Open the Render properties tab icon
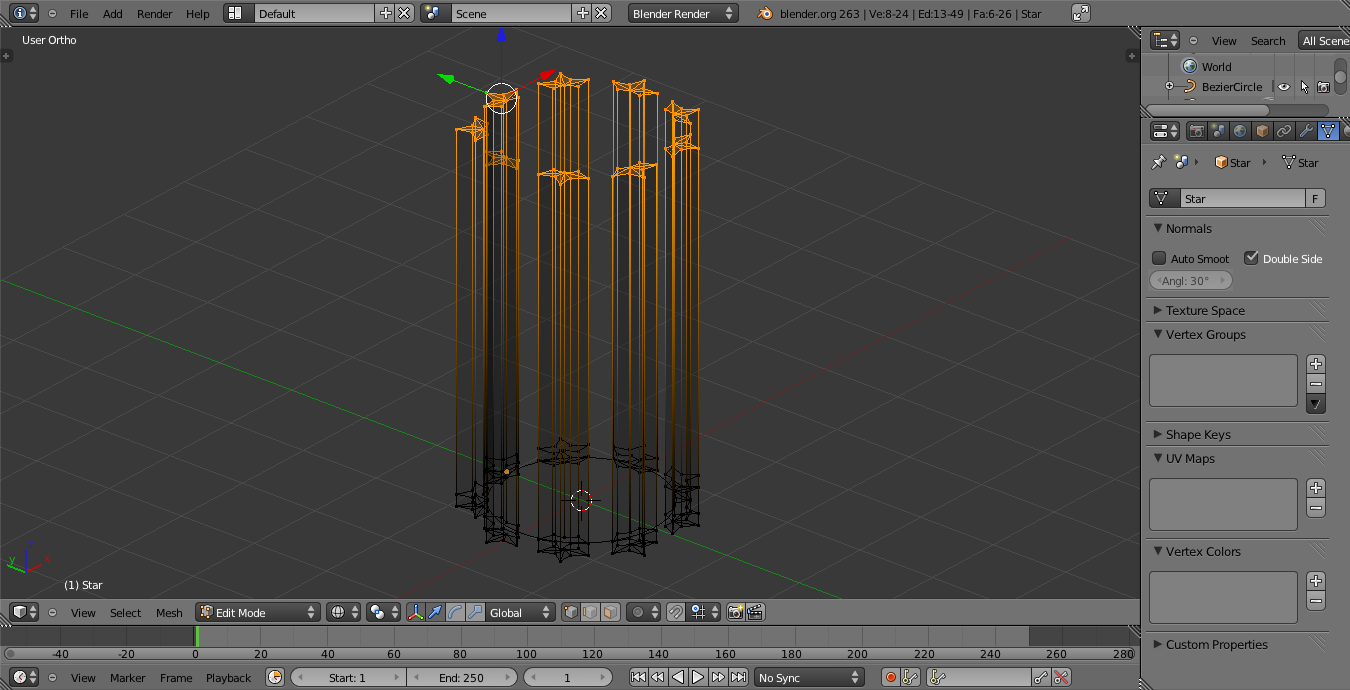Screen dimensions: 1350x690 [1196, 131]
